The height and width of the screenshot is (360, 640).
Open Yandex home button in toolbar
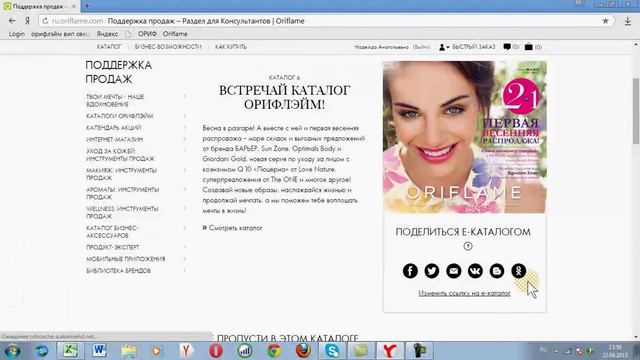[27, 21]
